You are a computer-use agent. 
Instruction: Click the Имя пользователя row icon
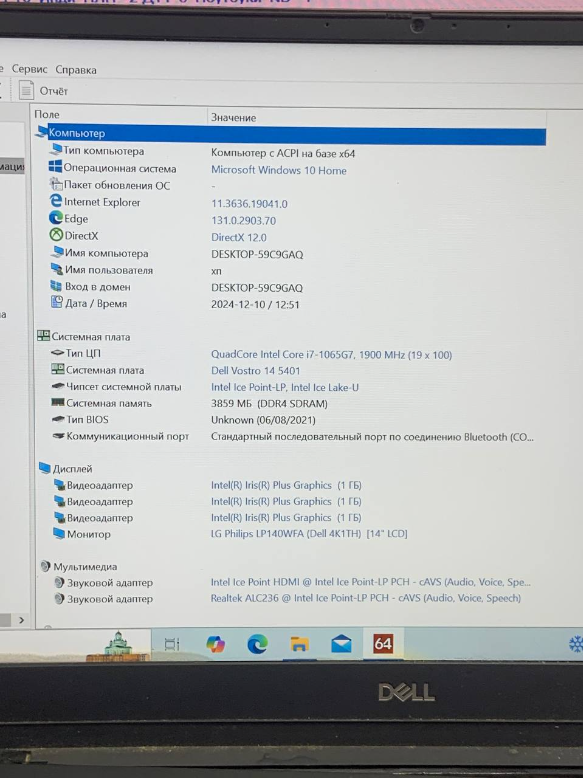click(57, 269)
